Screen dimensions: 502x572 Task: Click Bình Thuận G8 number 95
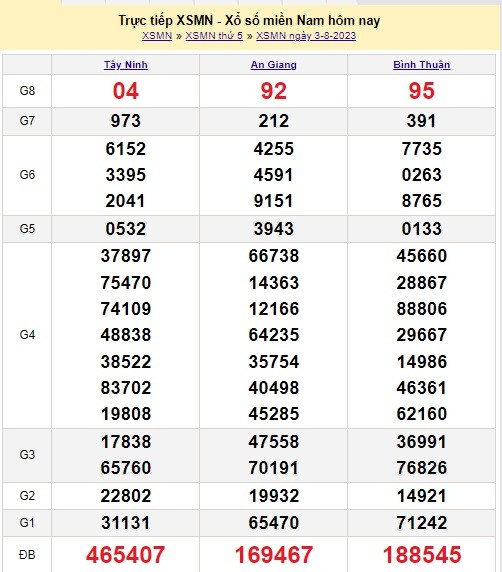point(422,91)
